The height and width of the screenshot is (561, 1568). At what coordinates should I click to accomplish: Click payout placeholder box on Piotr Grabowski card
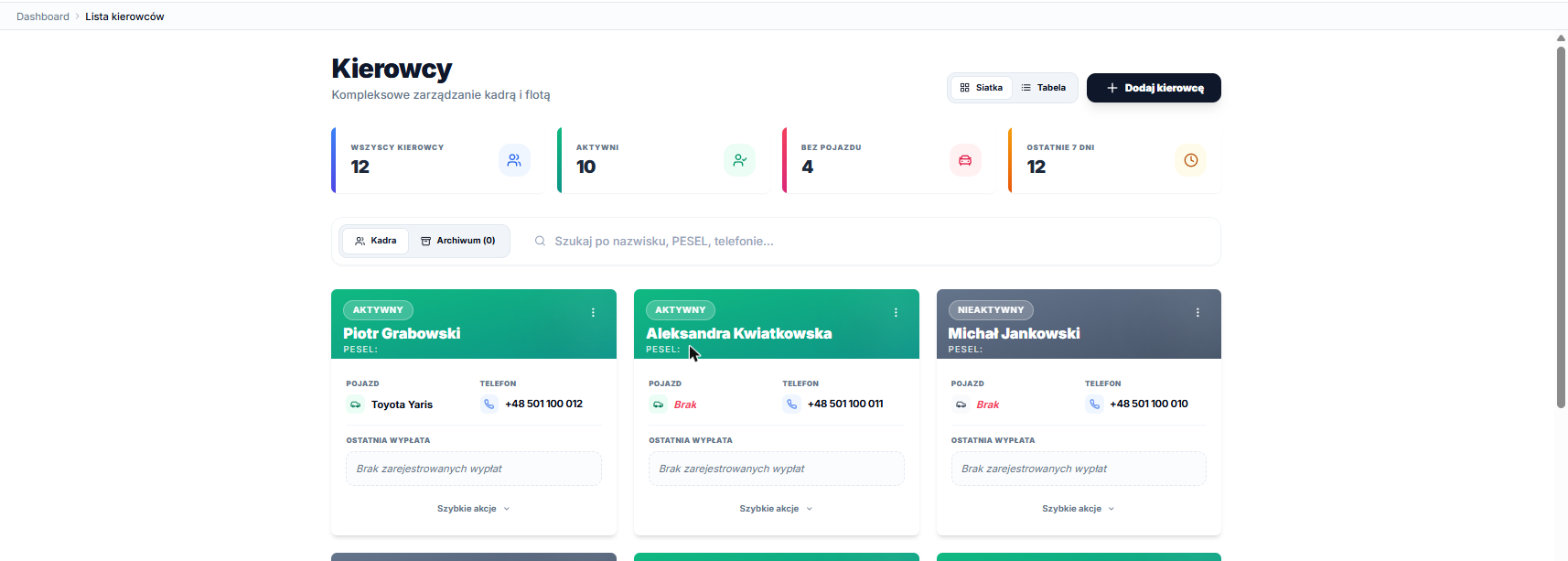tap(474, 469)
